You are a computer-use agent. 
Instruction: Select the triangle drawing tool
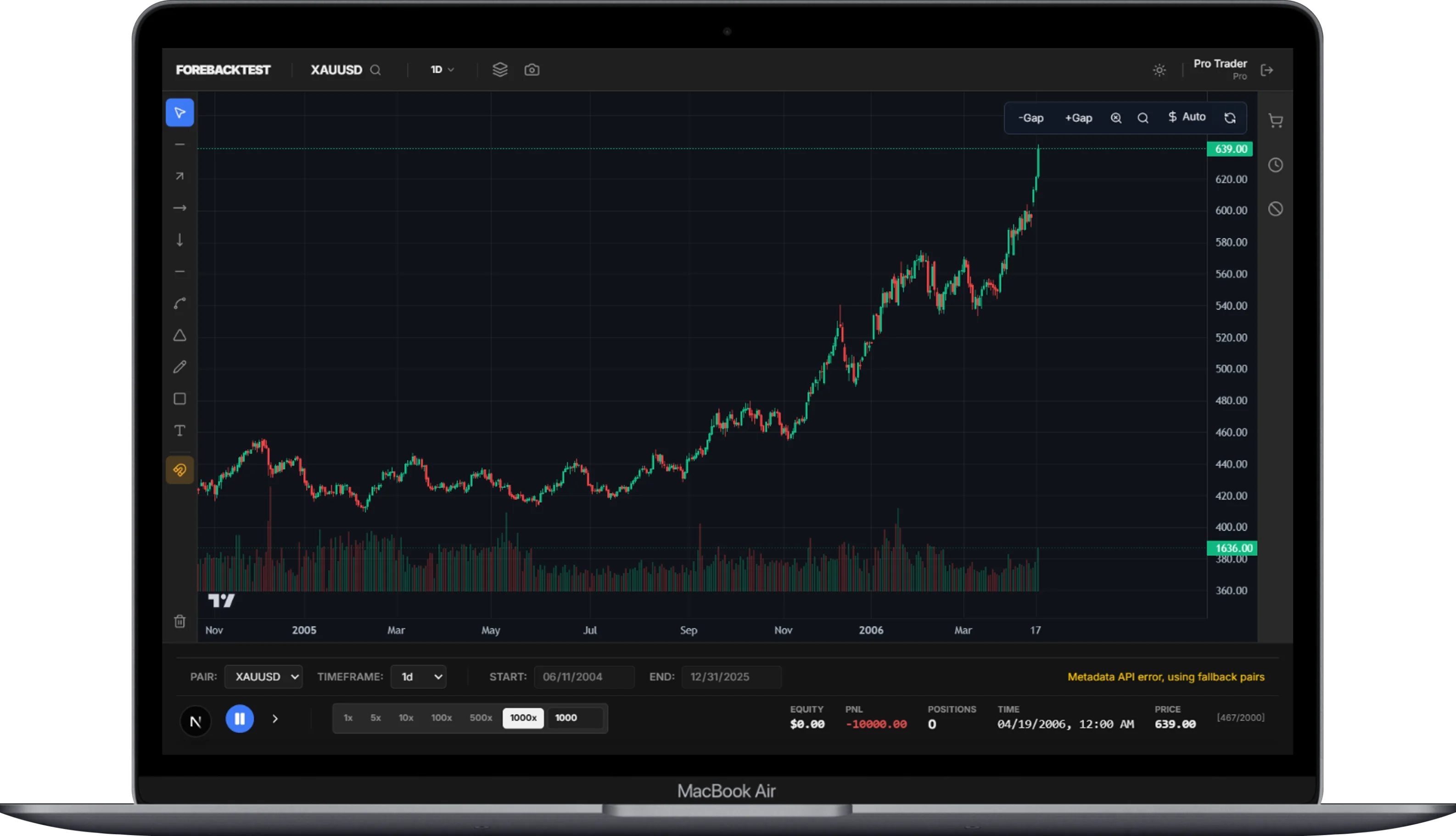180,335
